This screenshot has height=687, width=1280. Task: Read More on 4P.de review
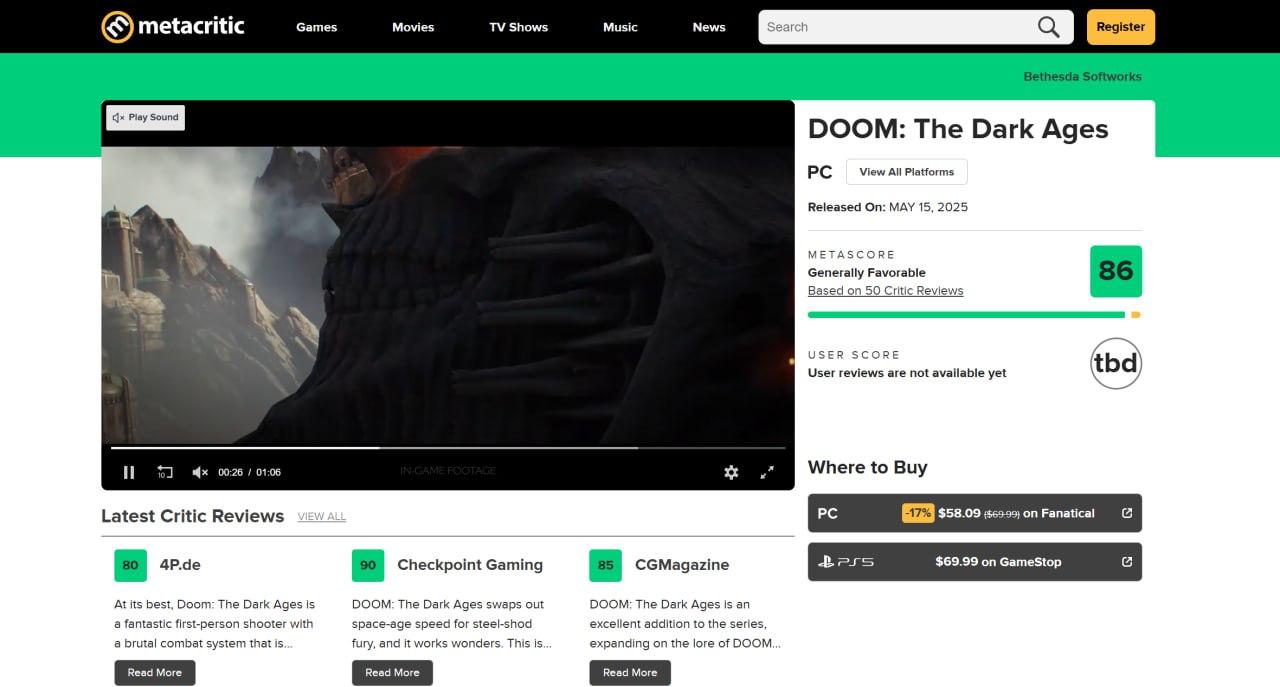[155, 673]
